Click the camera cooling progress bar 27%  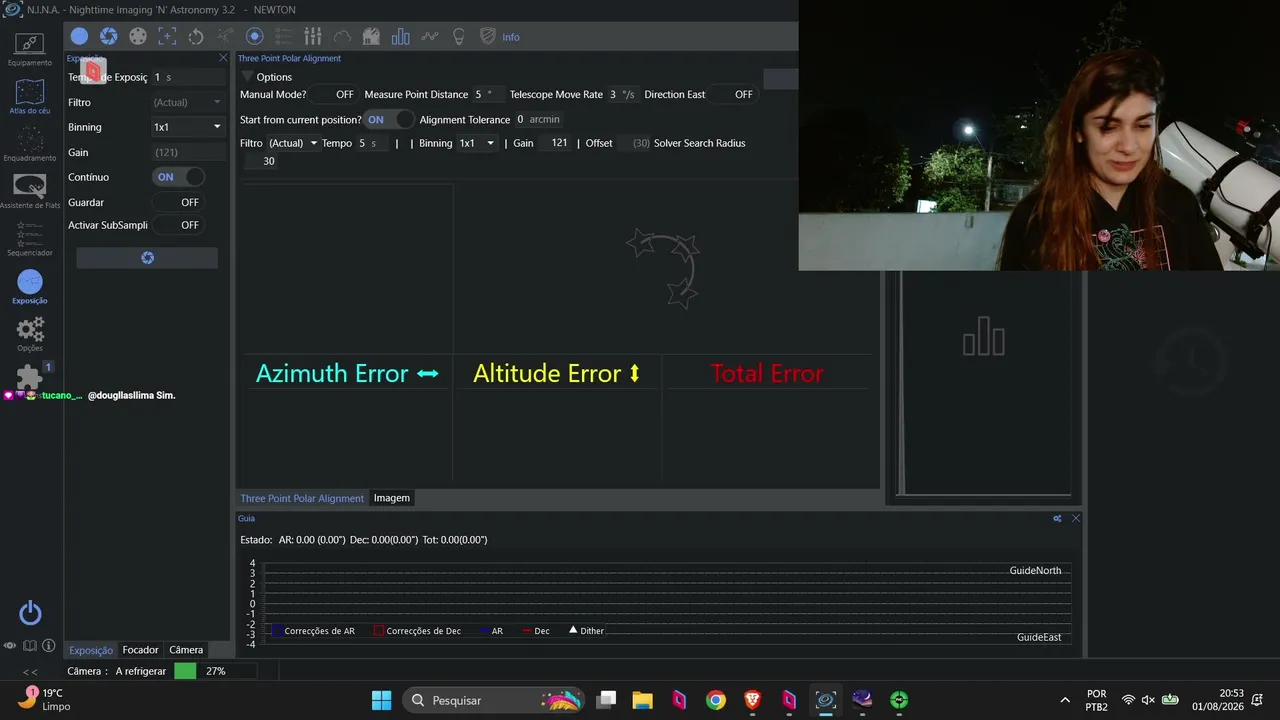215,671
